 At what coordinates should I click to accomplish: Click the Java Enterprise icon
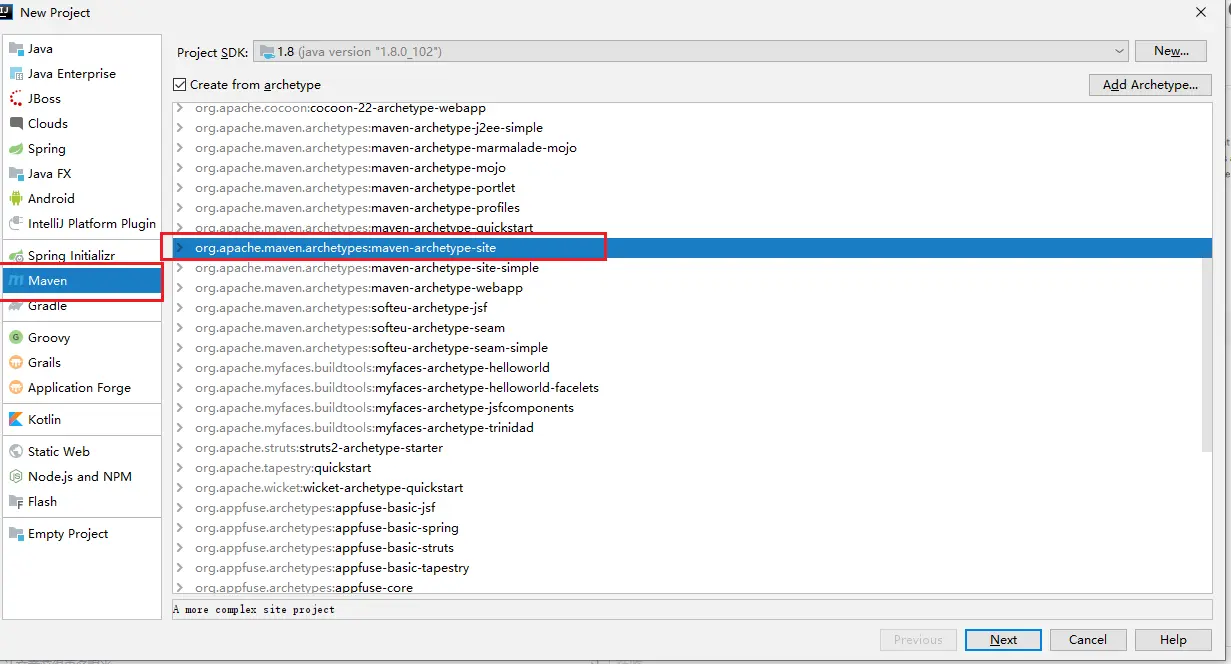point(16,74)
